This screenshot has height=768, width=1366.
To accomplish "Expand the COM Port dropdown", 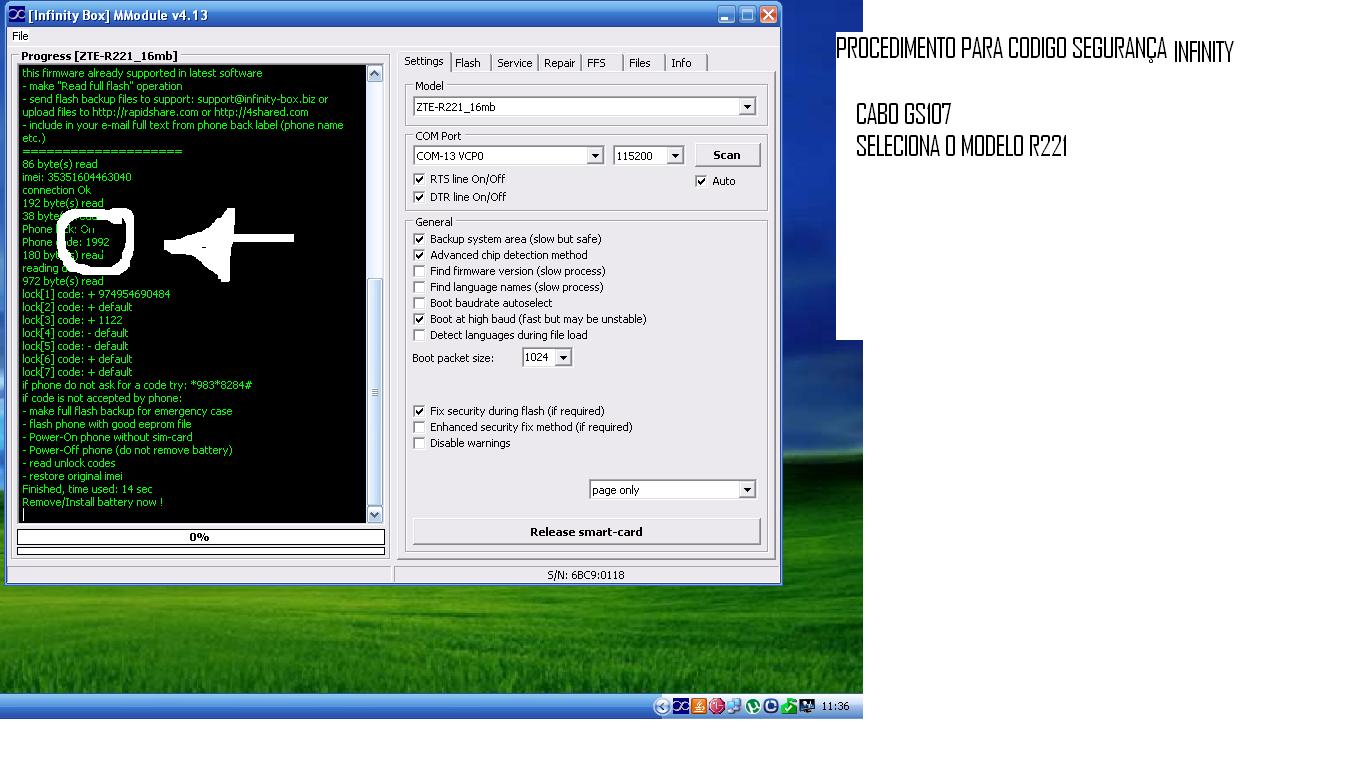I will 595,156.
